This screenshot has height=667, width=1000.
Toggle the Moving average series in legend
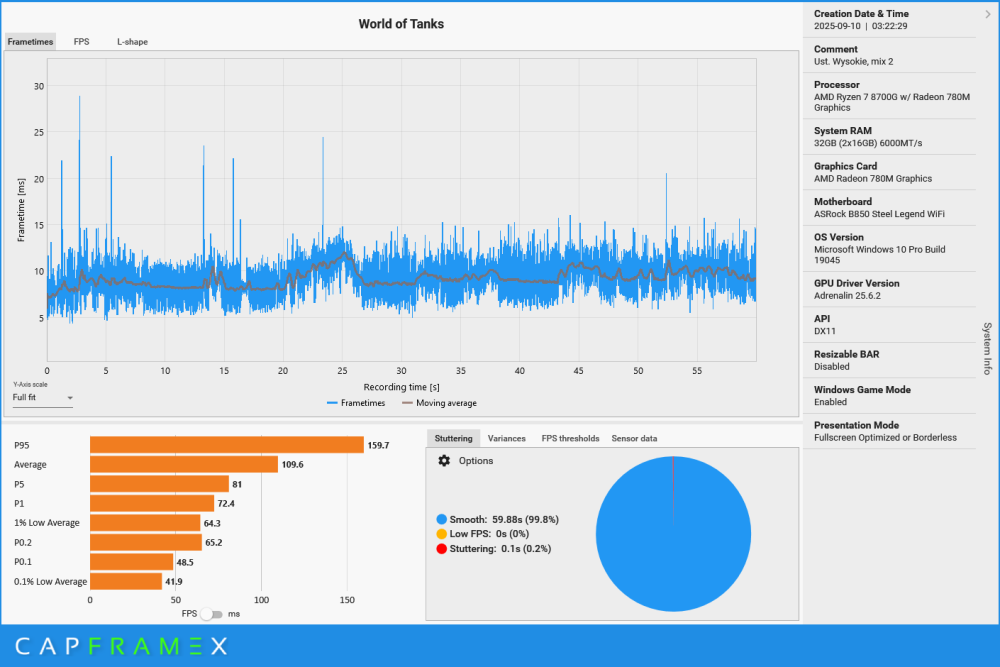click(439, 403)
